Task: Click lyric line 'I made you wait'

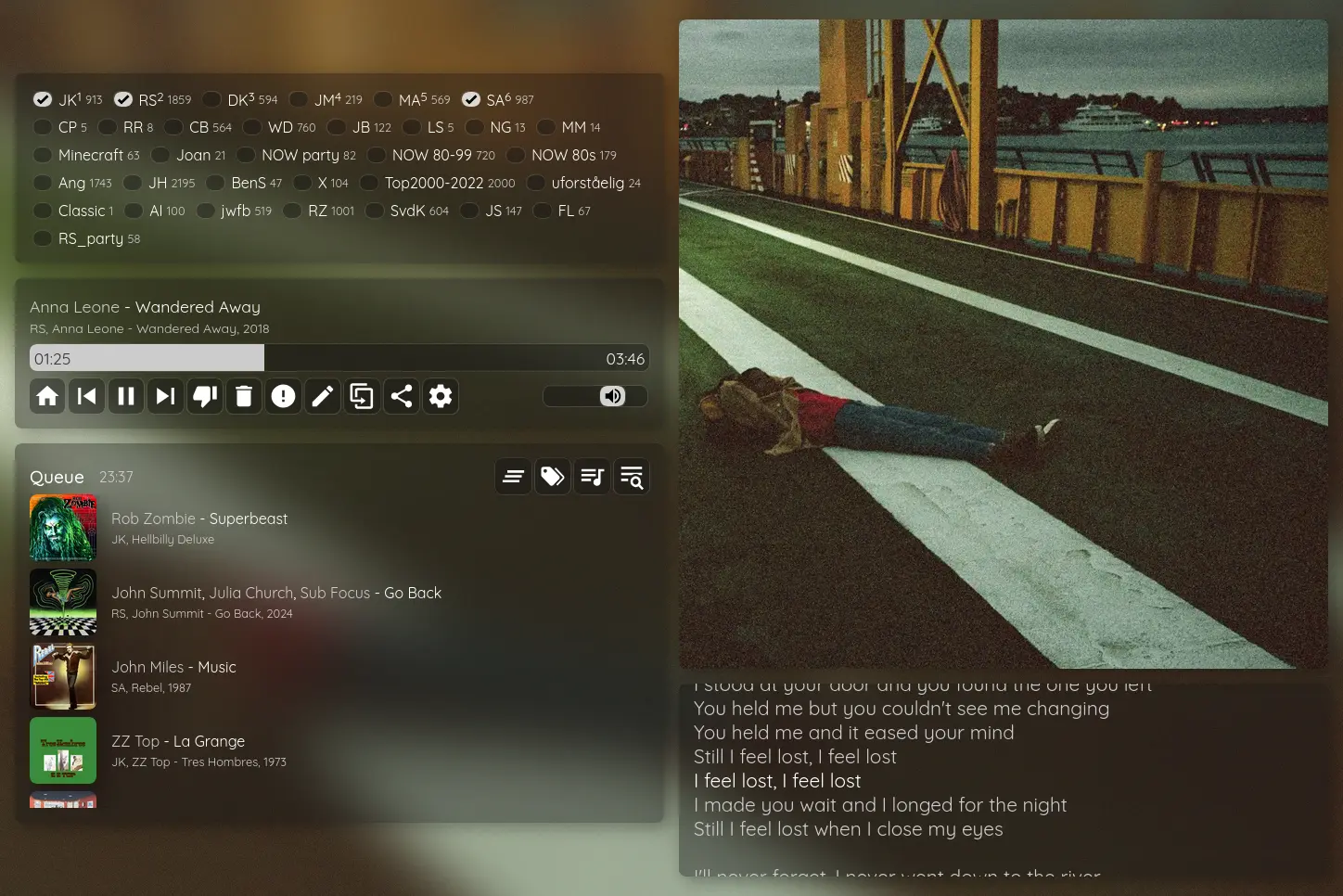Action: coord(880,805)
